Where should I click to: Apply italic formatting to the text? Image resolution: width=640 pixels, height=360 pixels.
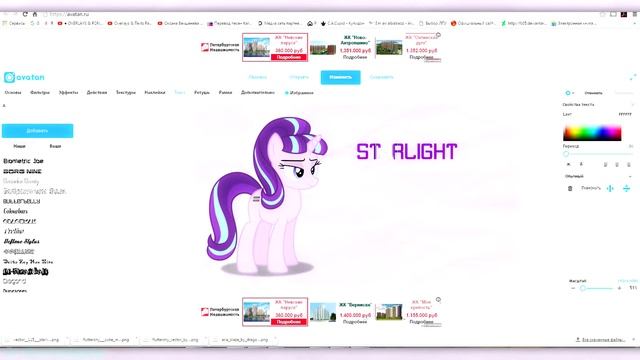[x=581, y=164]
